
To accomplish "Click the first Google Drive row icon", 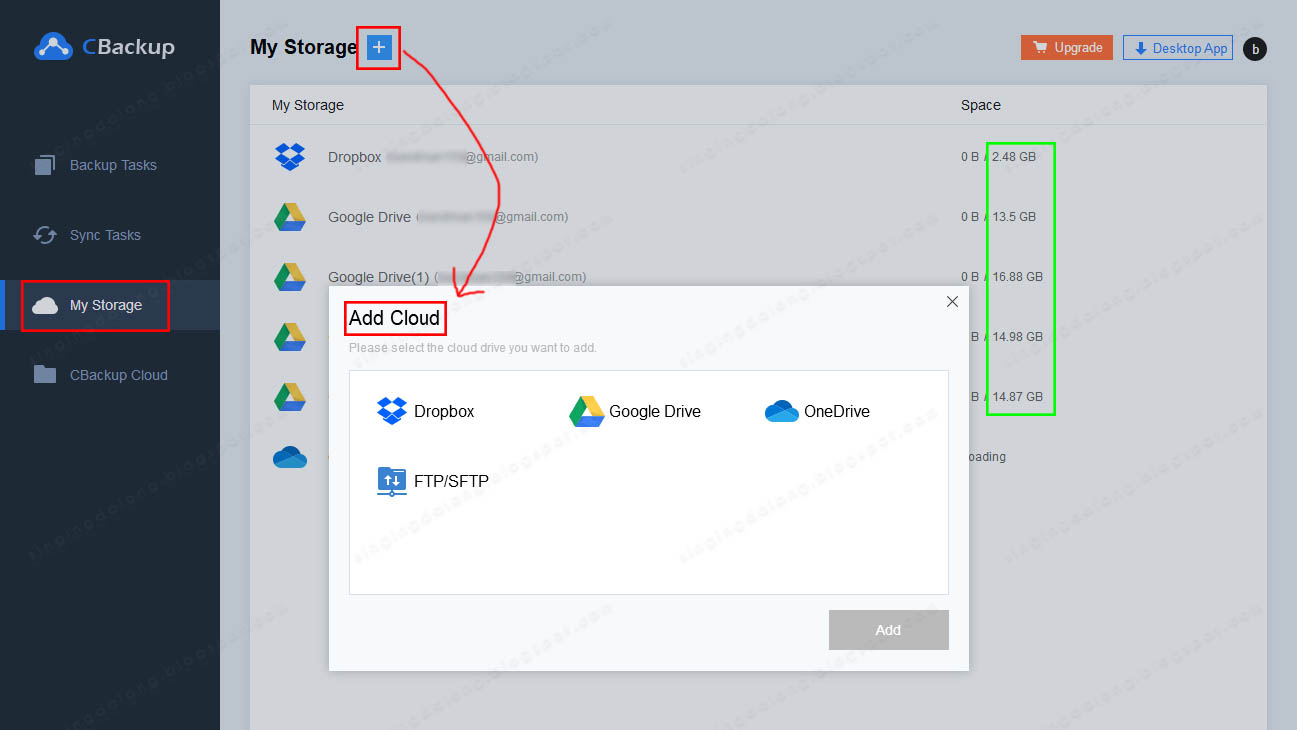I will coord(290,217).
